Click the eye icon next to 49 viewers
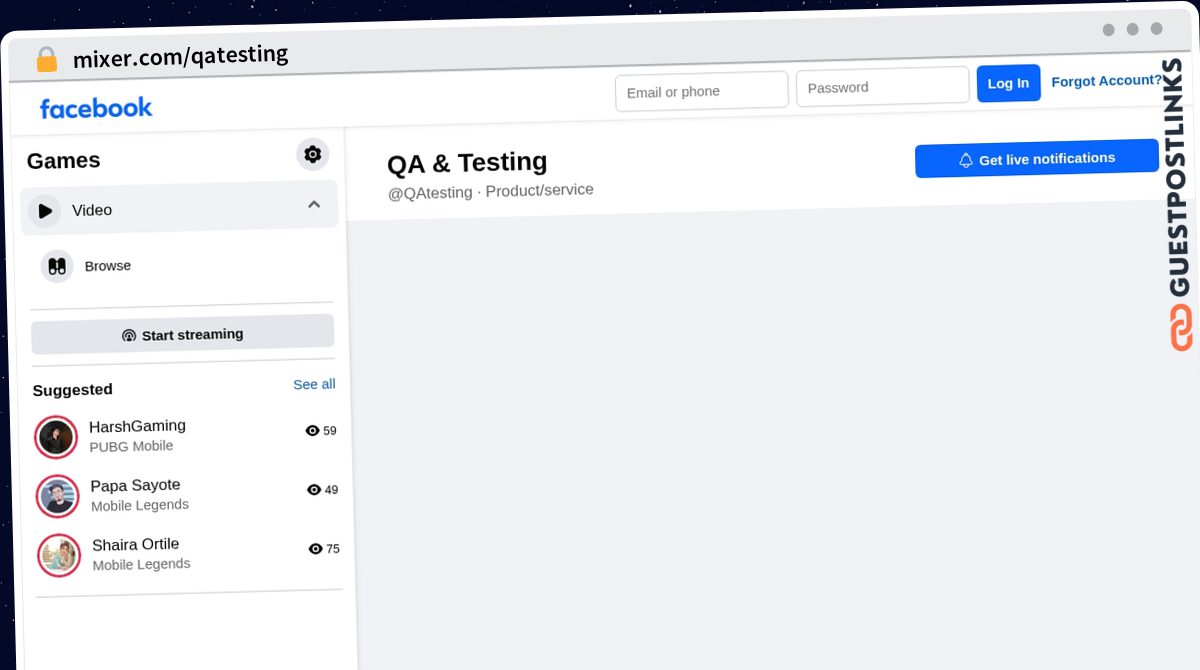This screenshot has height=670, width=1200. [x=314, y=490]
